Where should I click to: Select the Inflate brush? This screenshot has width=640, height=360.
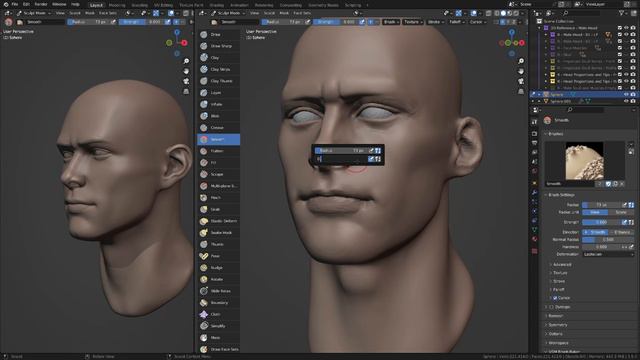click(x=218, y=104)
